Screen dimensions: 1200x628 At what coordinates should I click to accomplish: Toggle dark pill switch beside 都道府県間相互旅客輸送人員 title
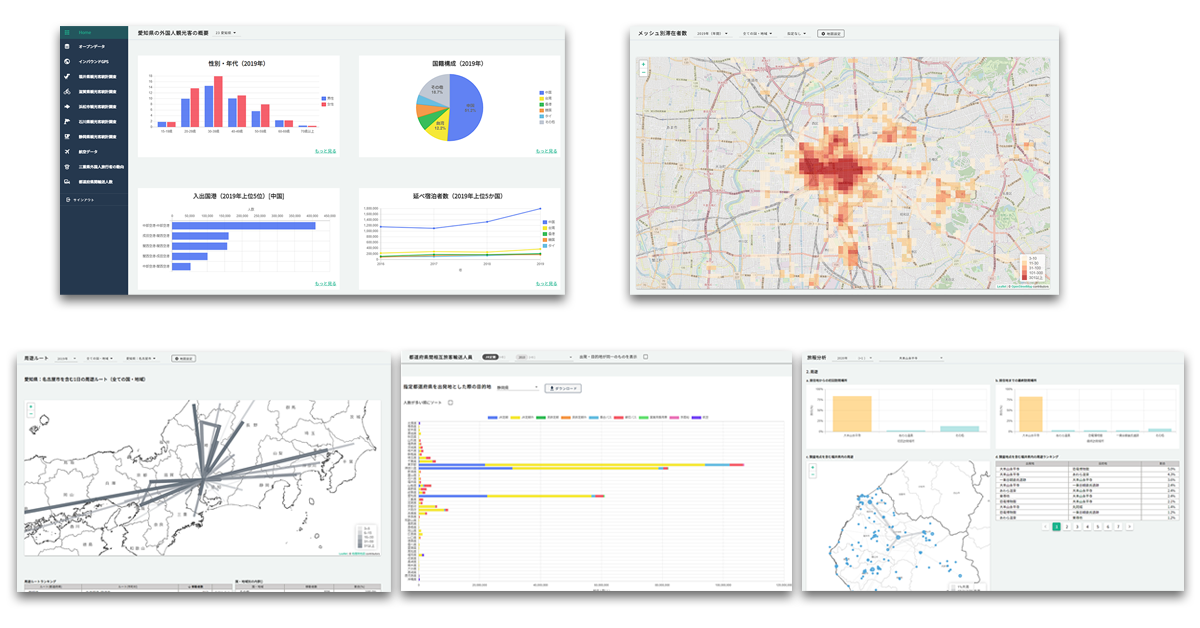pyautogui.click(x=490, y=356)
